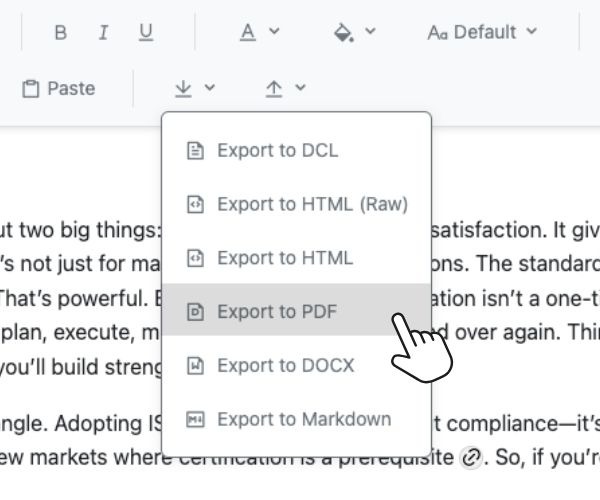
Task: Select Export to HTML (Raw)
Action: (x=312, y=204)
